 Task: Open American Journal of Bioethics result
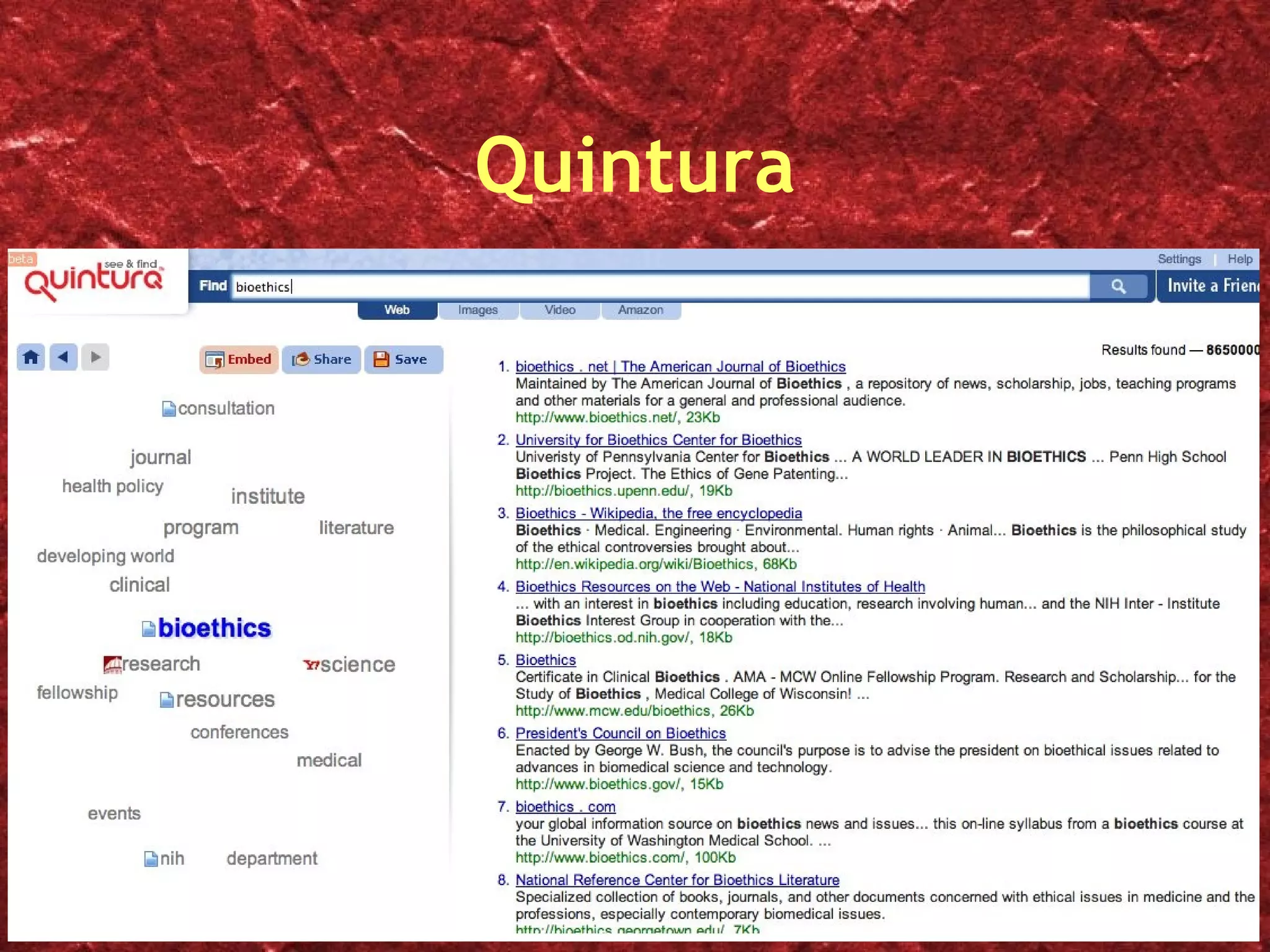[680, 367]
